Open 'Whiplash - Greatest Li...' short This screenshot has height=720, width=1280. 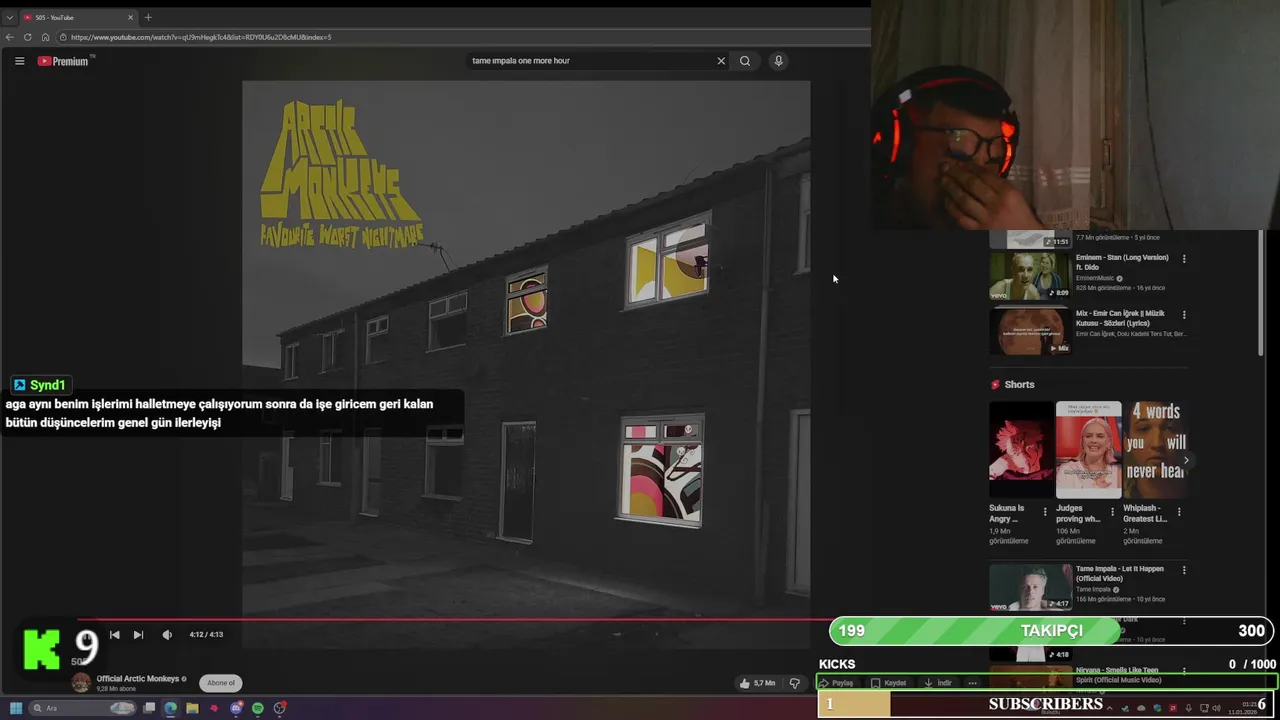[x=1154, y=450]
